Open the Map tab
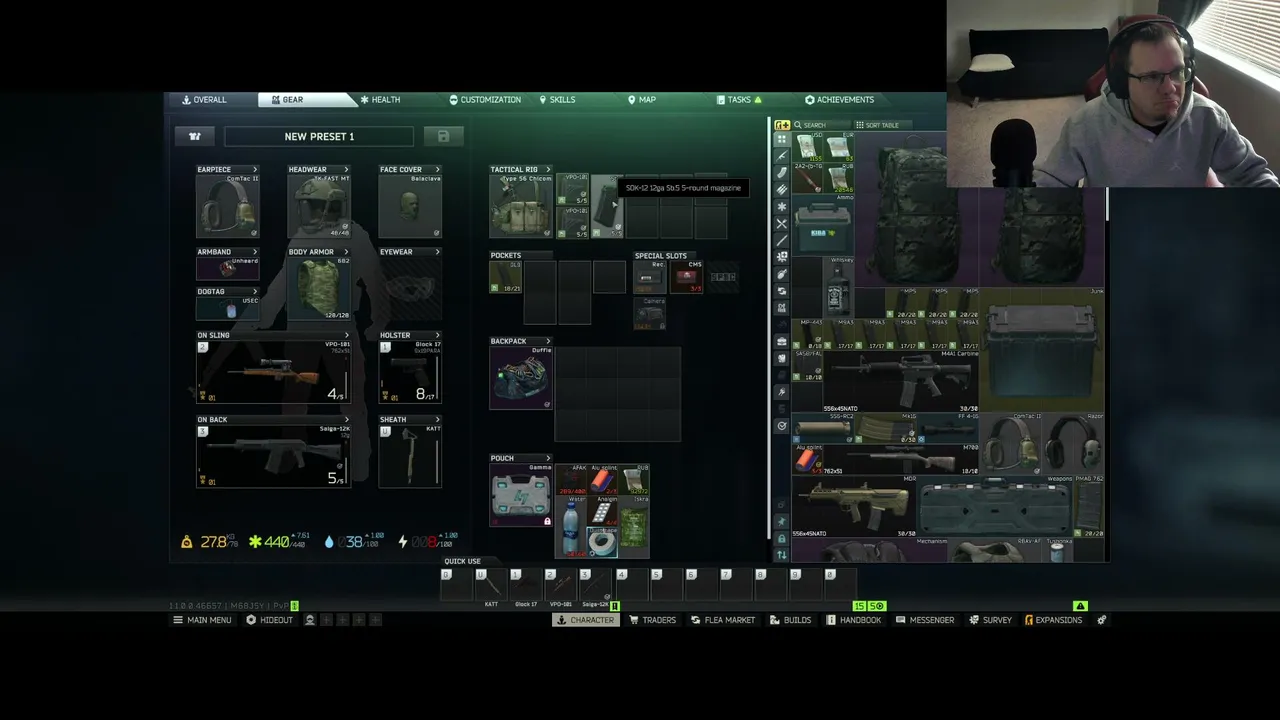1280x720 pixels. (x=642, y=100)
